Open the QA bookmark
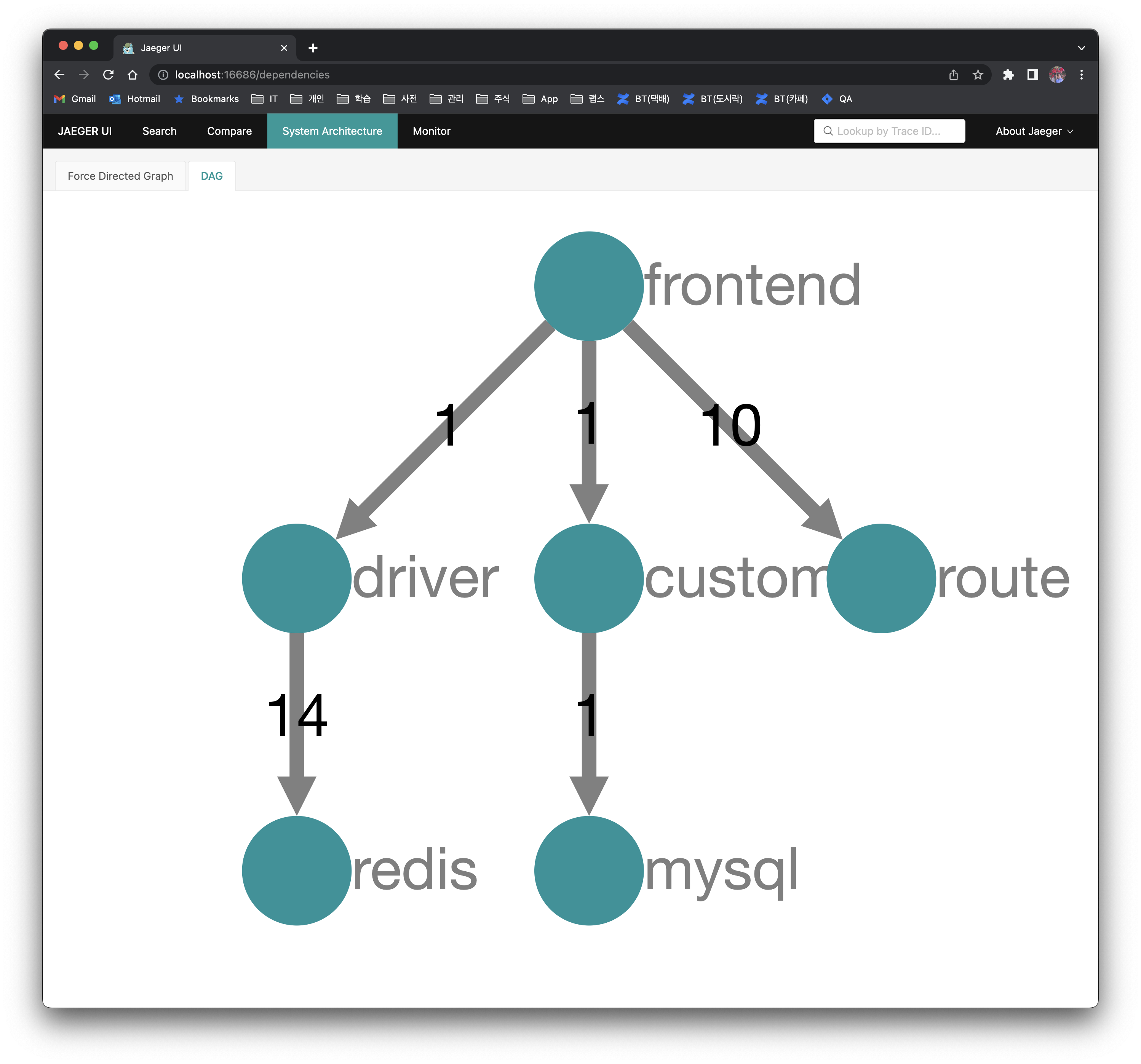Image resolution: width=1141 pixels, height=1064 pixels. [837, 99]
